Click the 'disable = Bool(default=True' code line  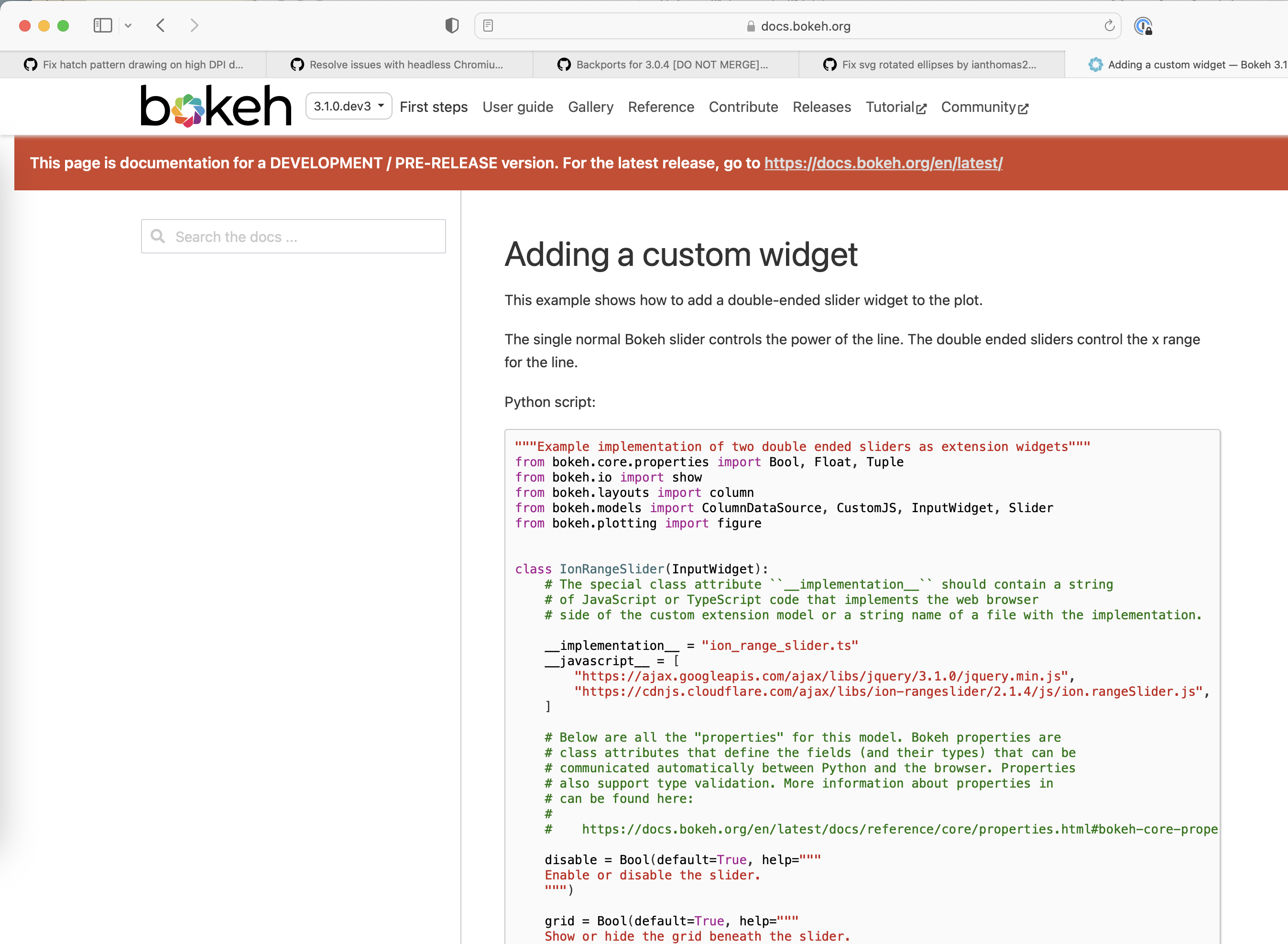[683, 860]
